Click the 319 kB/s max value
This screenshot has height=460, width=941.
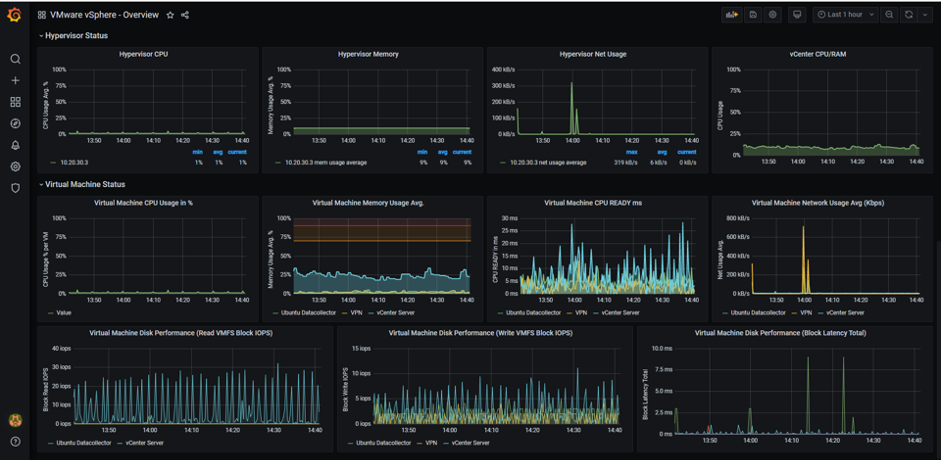[x=627, y=162]
